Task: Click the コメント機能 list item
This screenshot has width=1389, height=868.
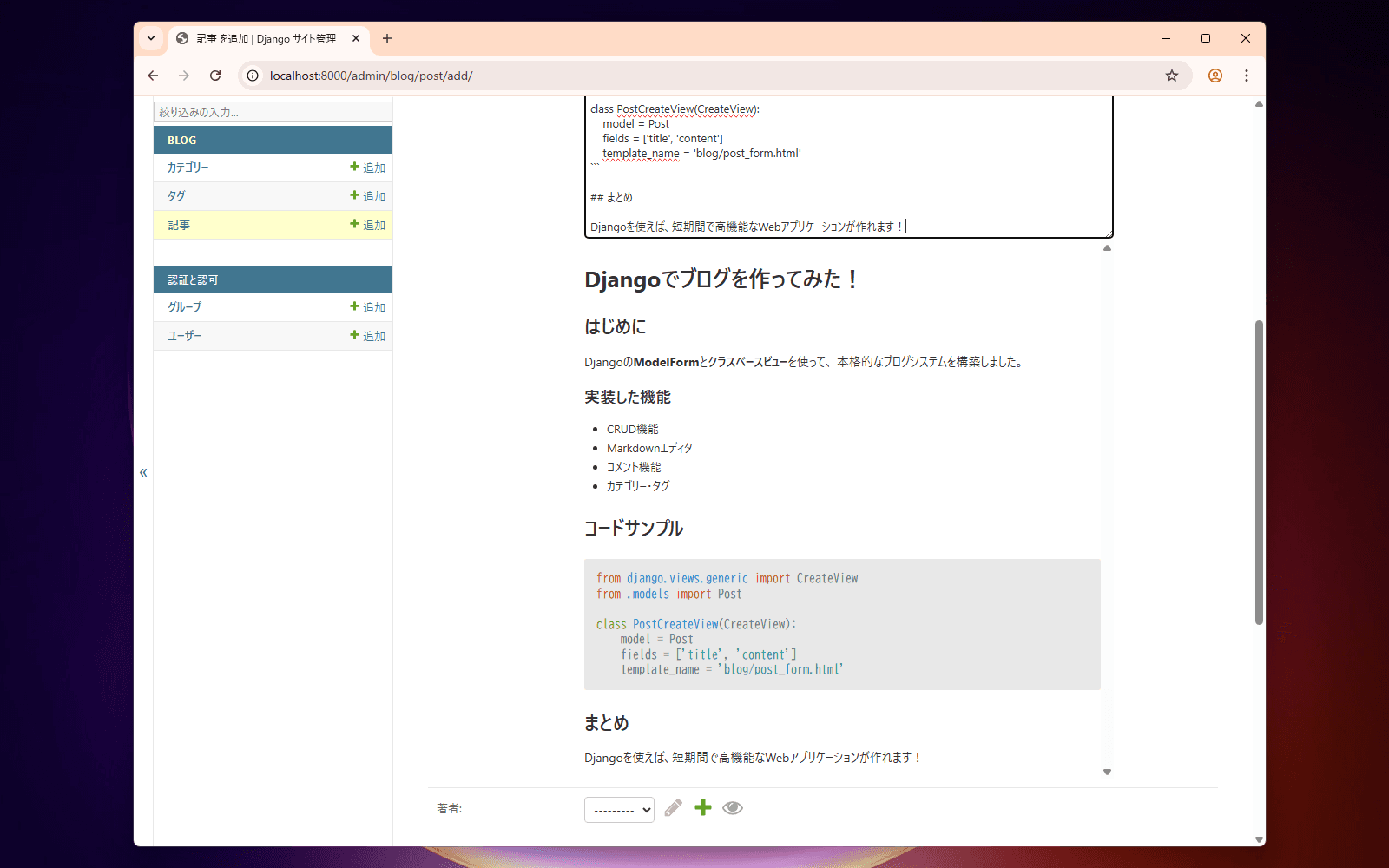Action: tap(634, 467)
